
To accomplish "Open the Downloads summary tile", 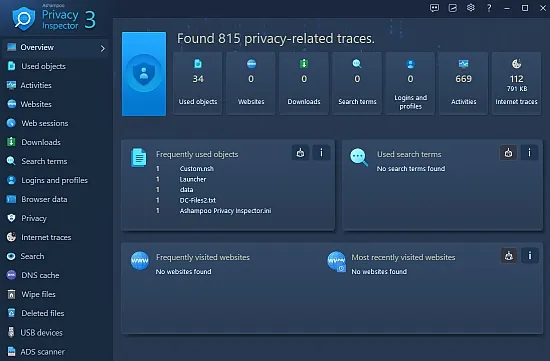I will click(x=304, y=83).
